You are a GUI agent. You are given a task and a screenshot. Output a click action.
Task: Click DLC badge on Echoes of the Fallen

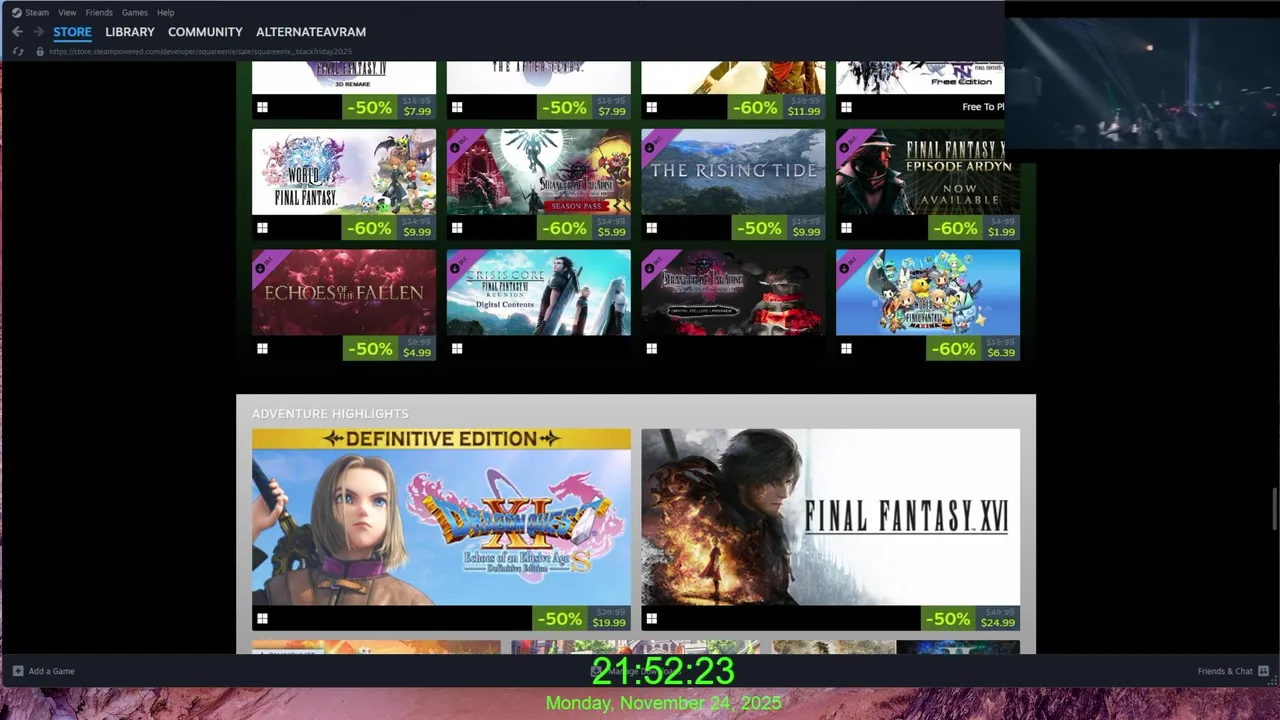(x=265, y=264)
